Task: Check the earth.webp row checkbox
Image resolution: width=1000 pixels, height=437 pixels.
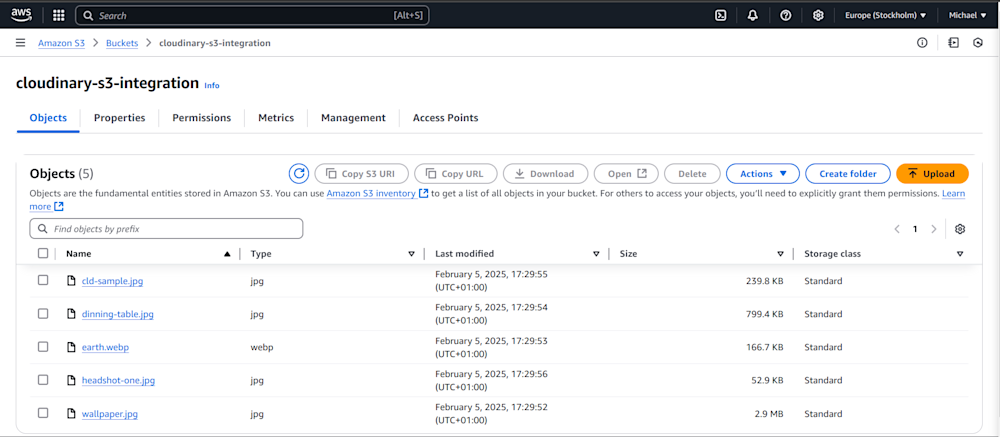Action: click(43, 346)
